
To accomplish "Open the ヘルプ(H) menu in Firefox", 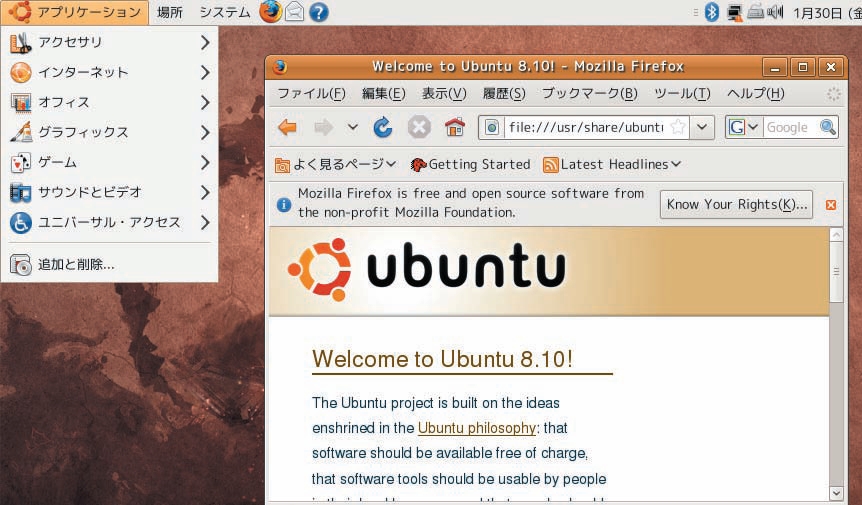I will coord(755,94).
